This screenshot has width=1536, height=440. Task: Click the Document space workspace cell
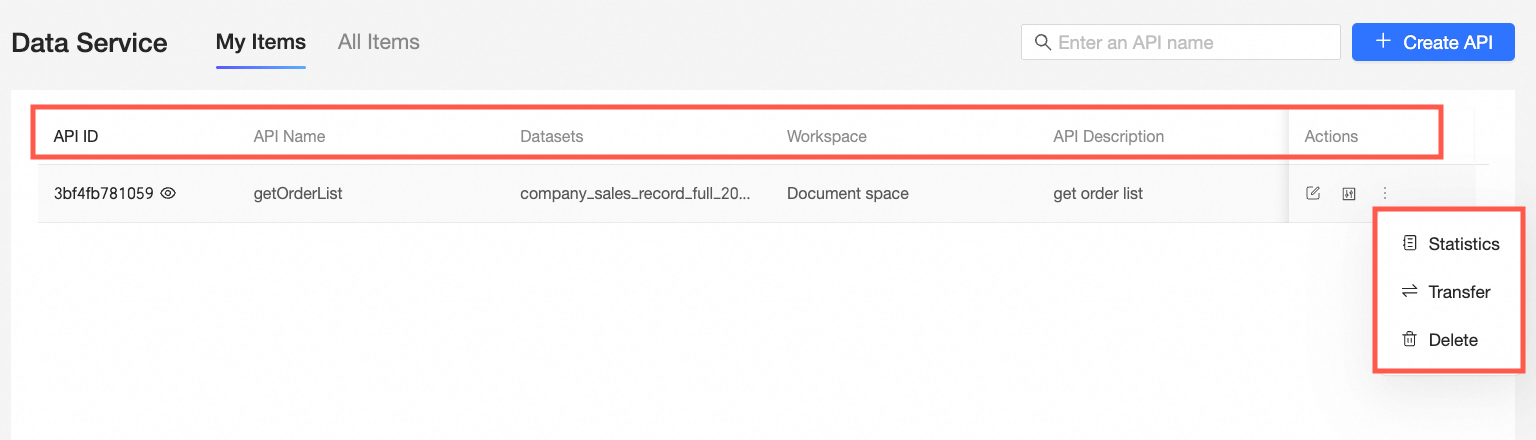[847, 194]
